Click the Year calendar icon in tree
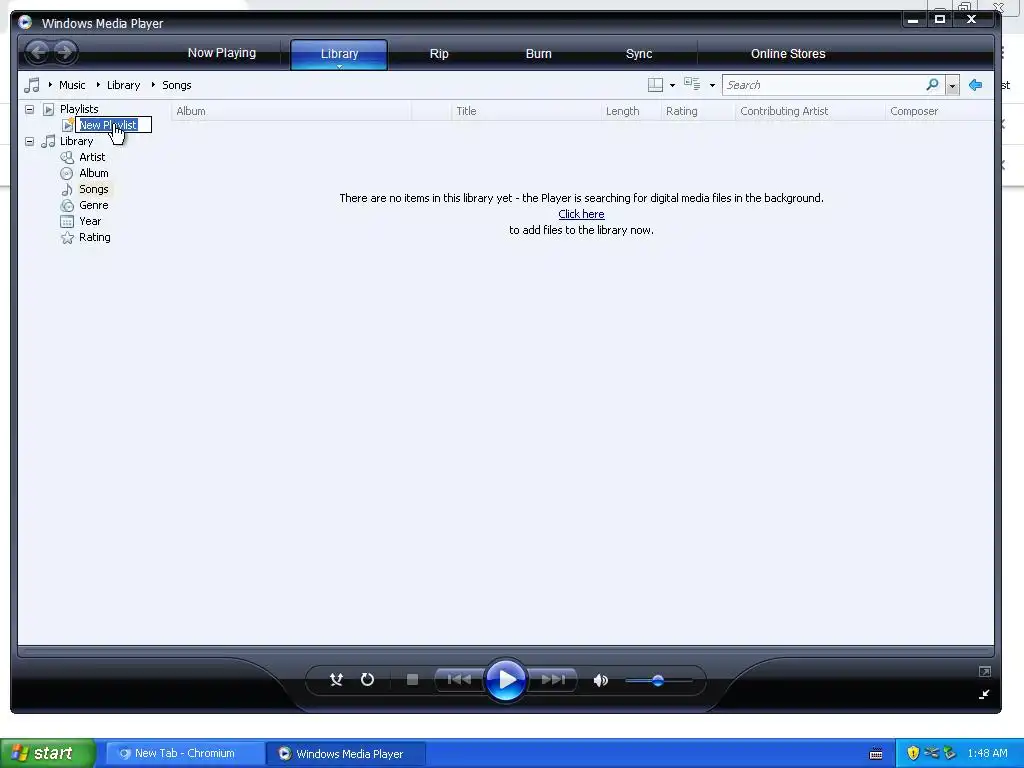The height and width of the screenshot is (768, 1024). (x=67, y=221)
